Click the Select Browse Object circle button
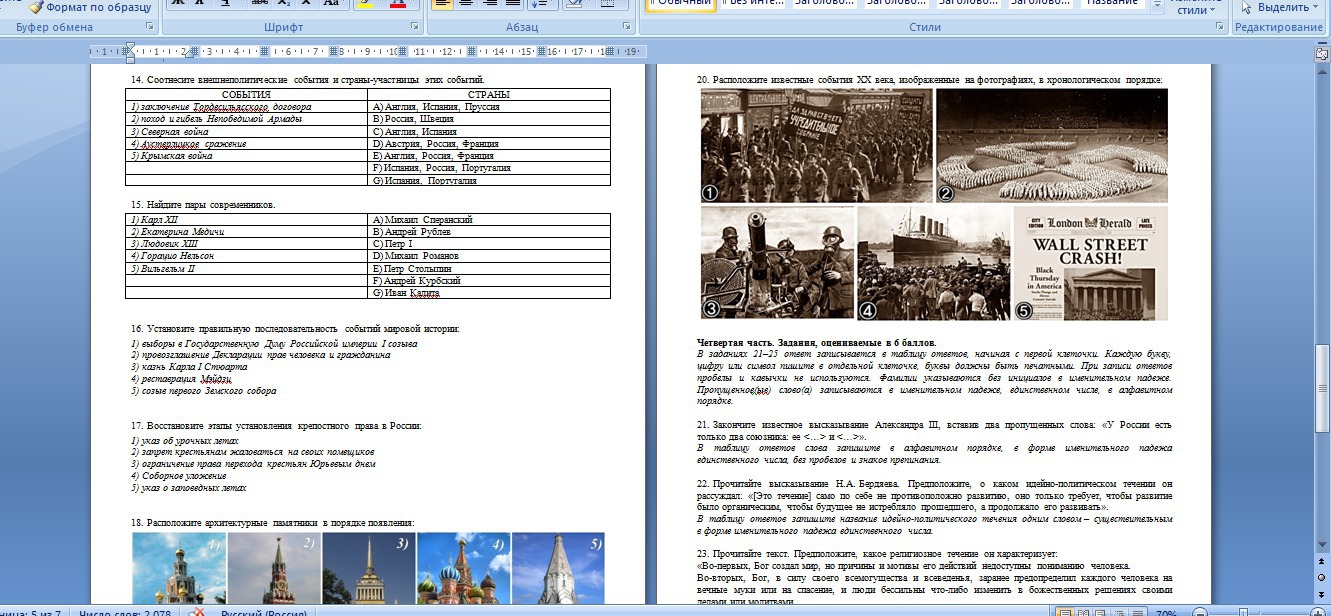This screenshot has width=1331, height=616. pos(1322,577)
